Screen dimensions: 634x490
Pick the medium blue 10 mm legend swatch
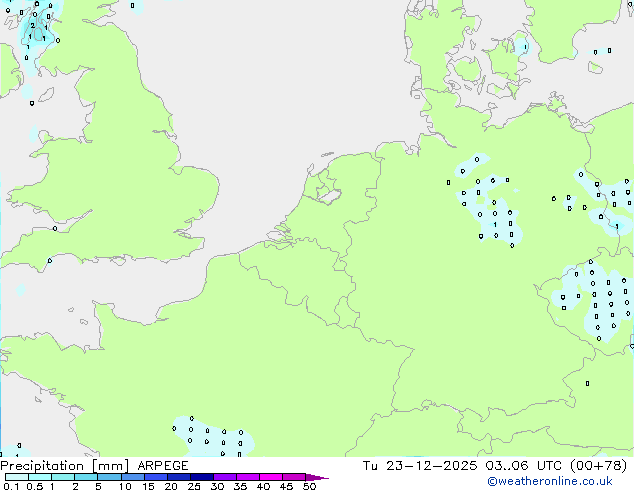click(x=133, y=478)
